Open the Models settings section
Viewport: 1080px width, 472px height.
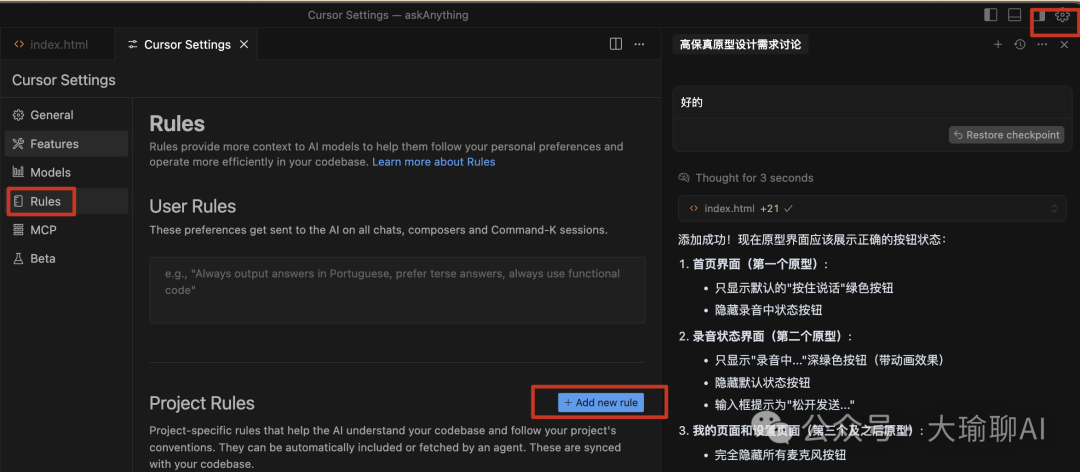[67, 172]
